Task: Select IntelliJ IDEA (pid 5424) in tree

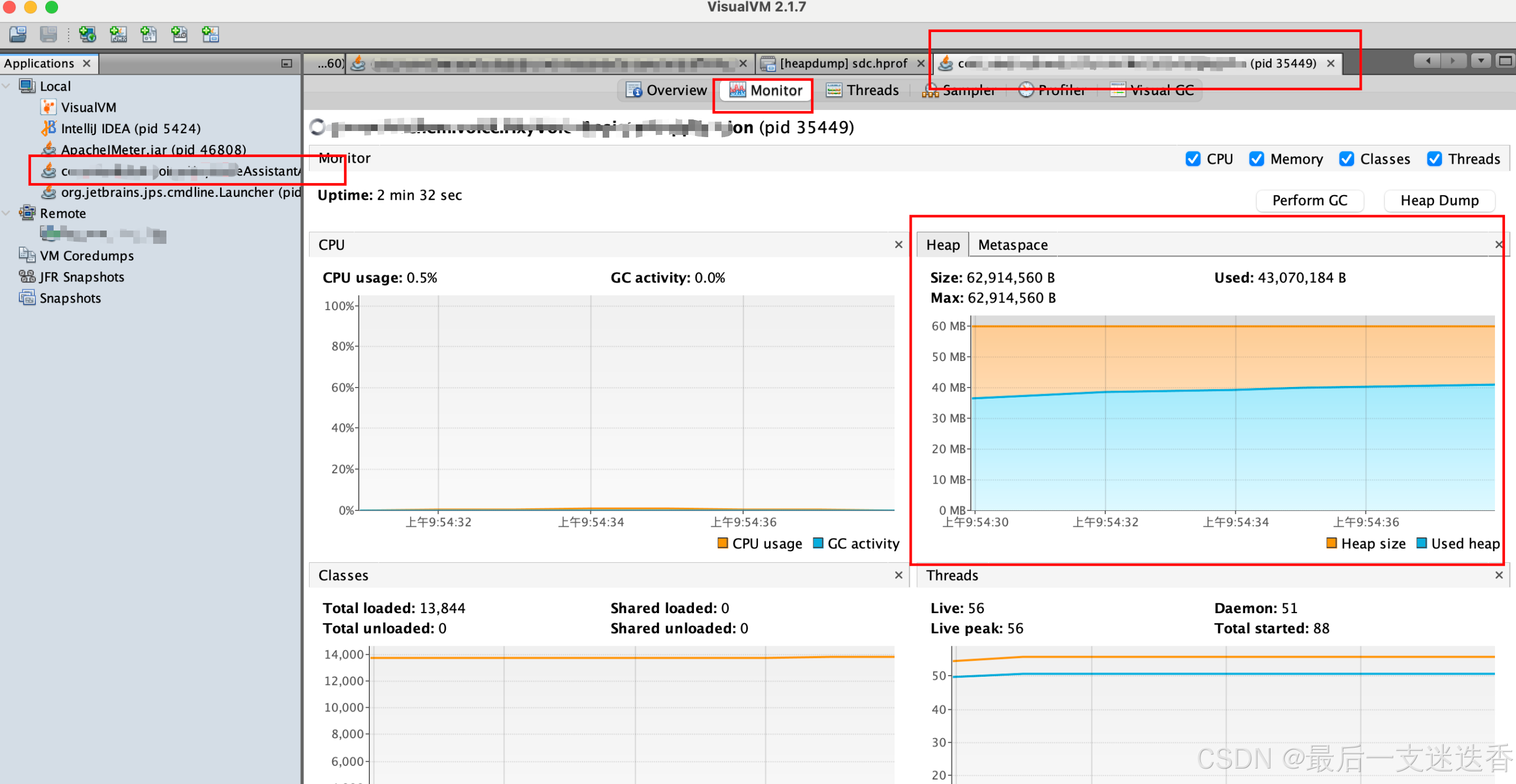Action: point(130,128)
